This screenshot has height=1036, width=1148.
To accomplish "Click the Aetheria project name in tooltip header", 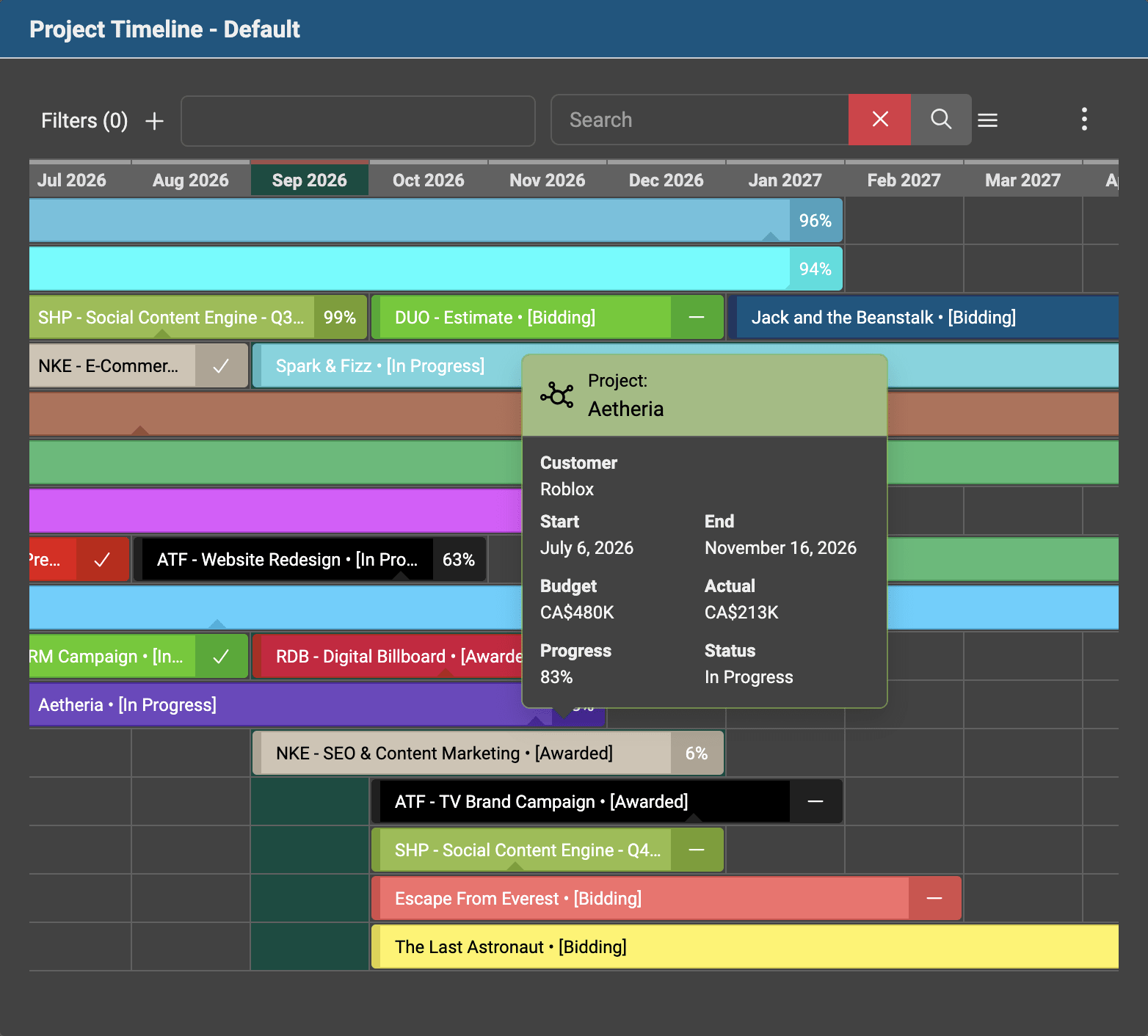I will [x=625, y=409].
